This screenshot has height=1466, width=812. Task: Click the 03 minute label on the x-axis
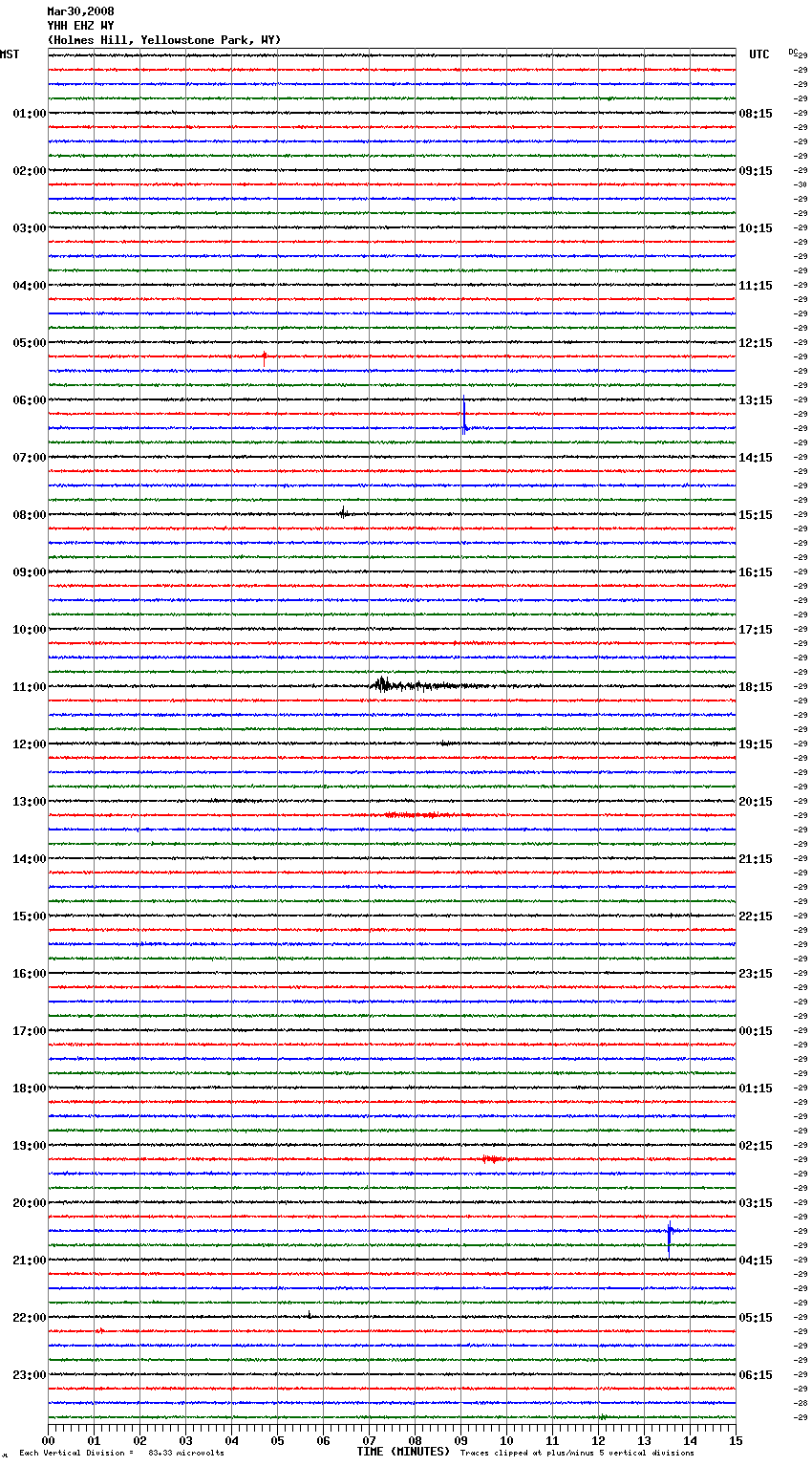pos(185,1441)
